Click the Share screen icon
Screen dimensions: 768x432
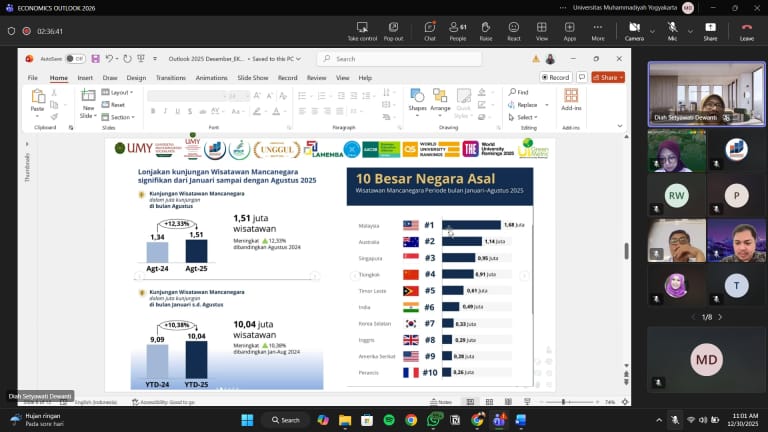point(710,31)
